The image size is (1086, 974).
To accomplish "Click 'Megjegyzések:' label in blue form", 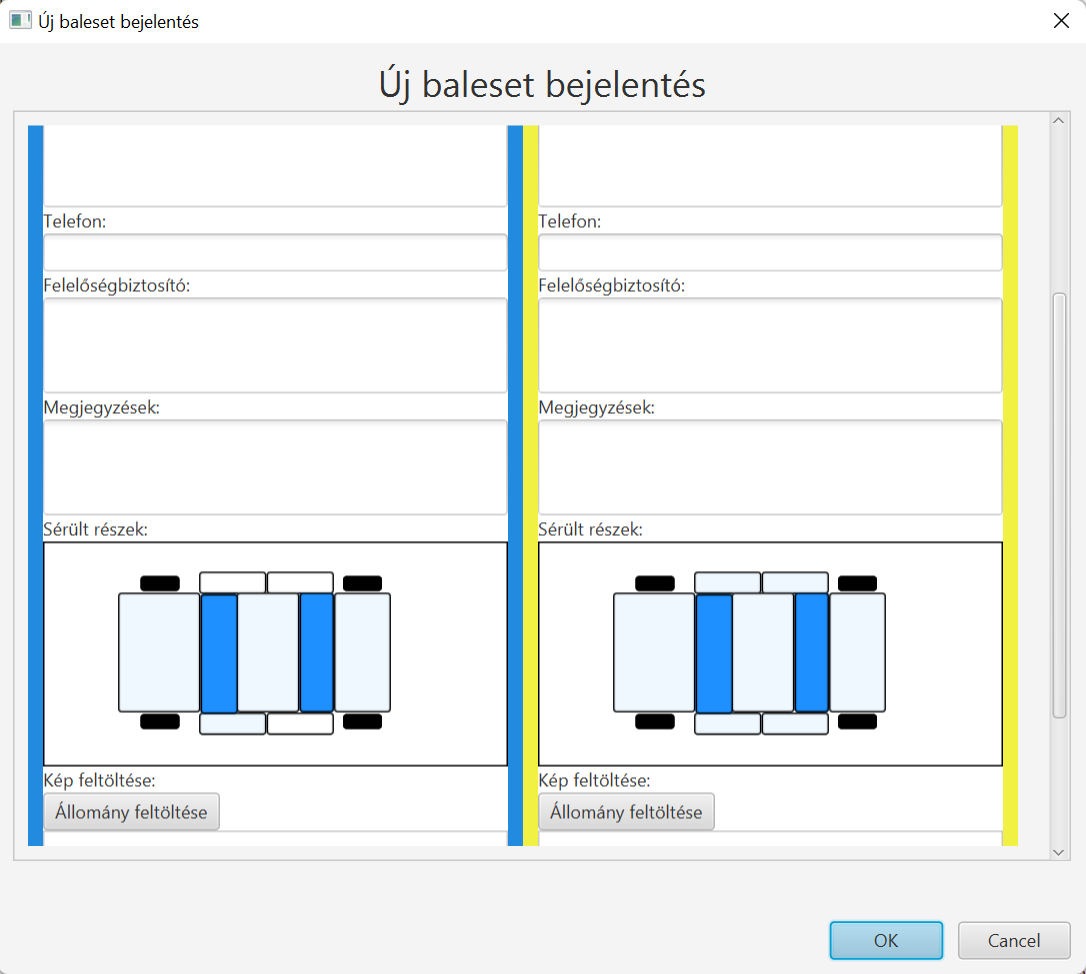I will [x=102, y=407].
